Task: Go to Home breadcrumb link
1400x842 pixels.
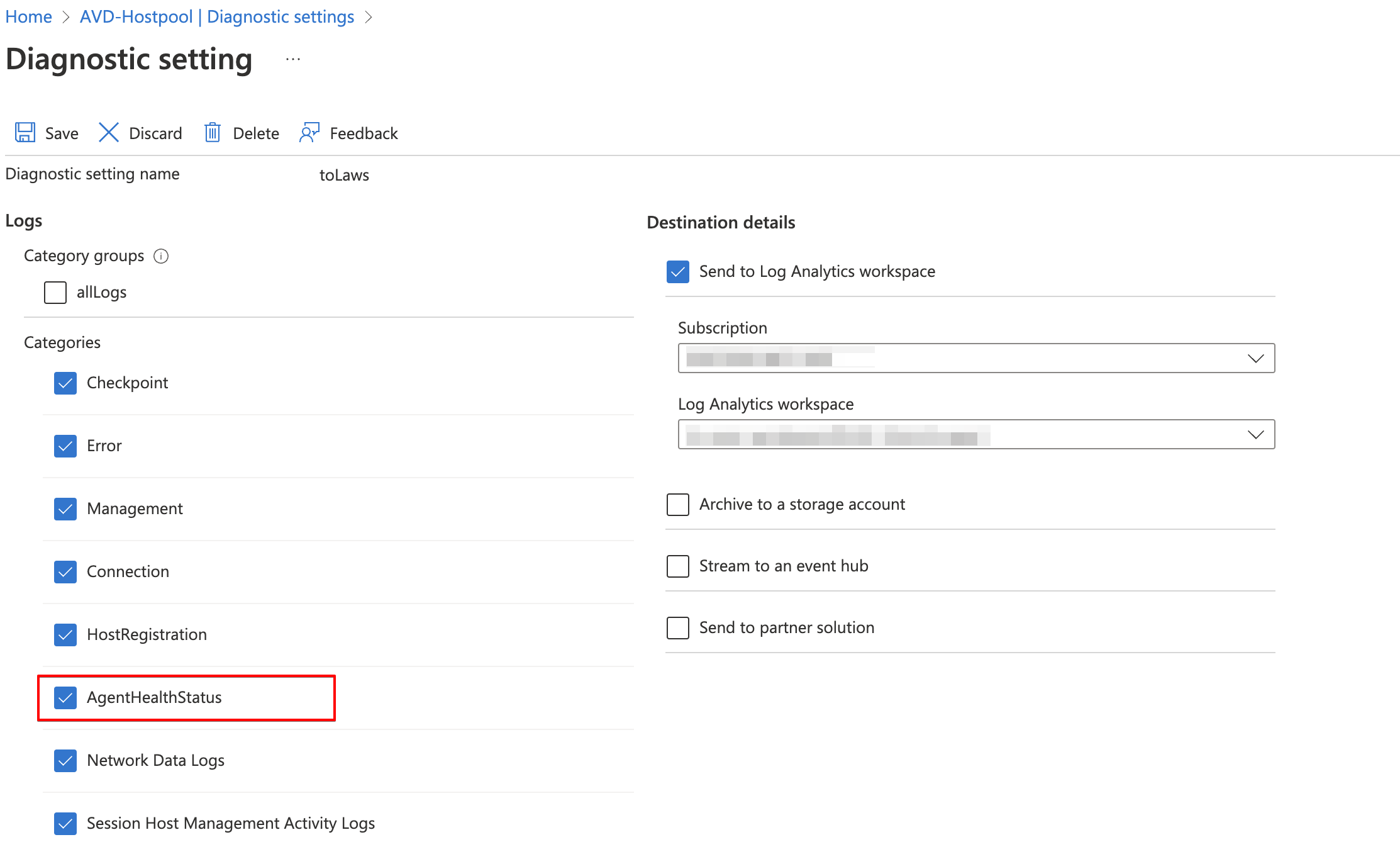Action: (29, 17)
